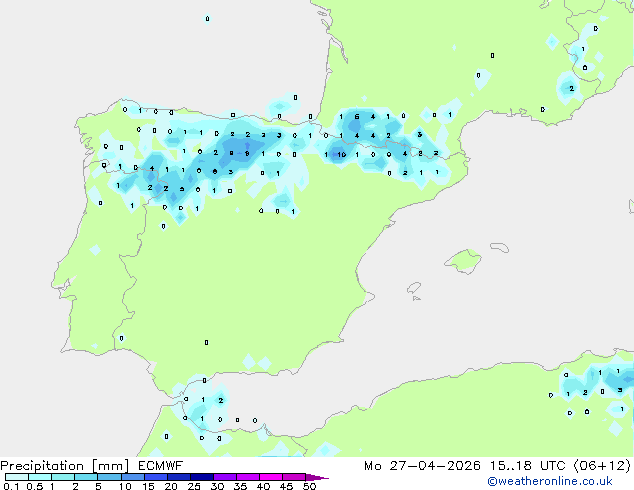The width and height of the screenshot is (634, 490).
Task: Click the 'Precipitation [mm]' title text
Action: tap(65, 466)
